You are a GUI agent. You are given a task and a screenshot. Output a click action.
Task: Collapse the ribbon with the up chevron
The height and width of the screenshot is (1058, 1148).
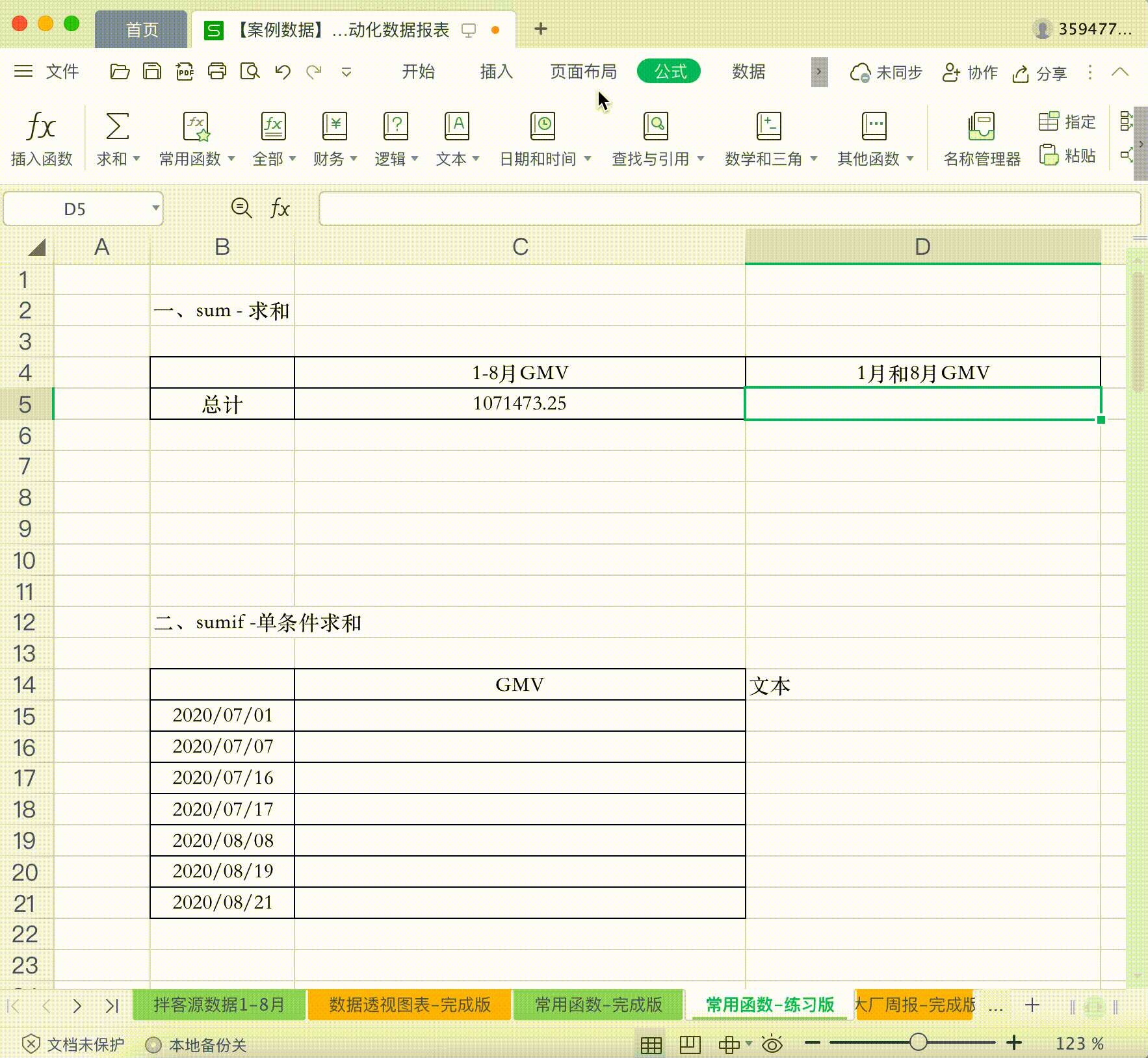point(1120,71)
